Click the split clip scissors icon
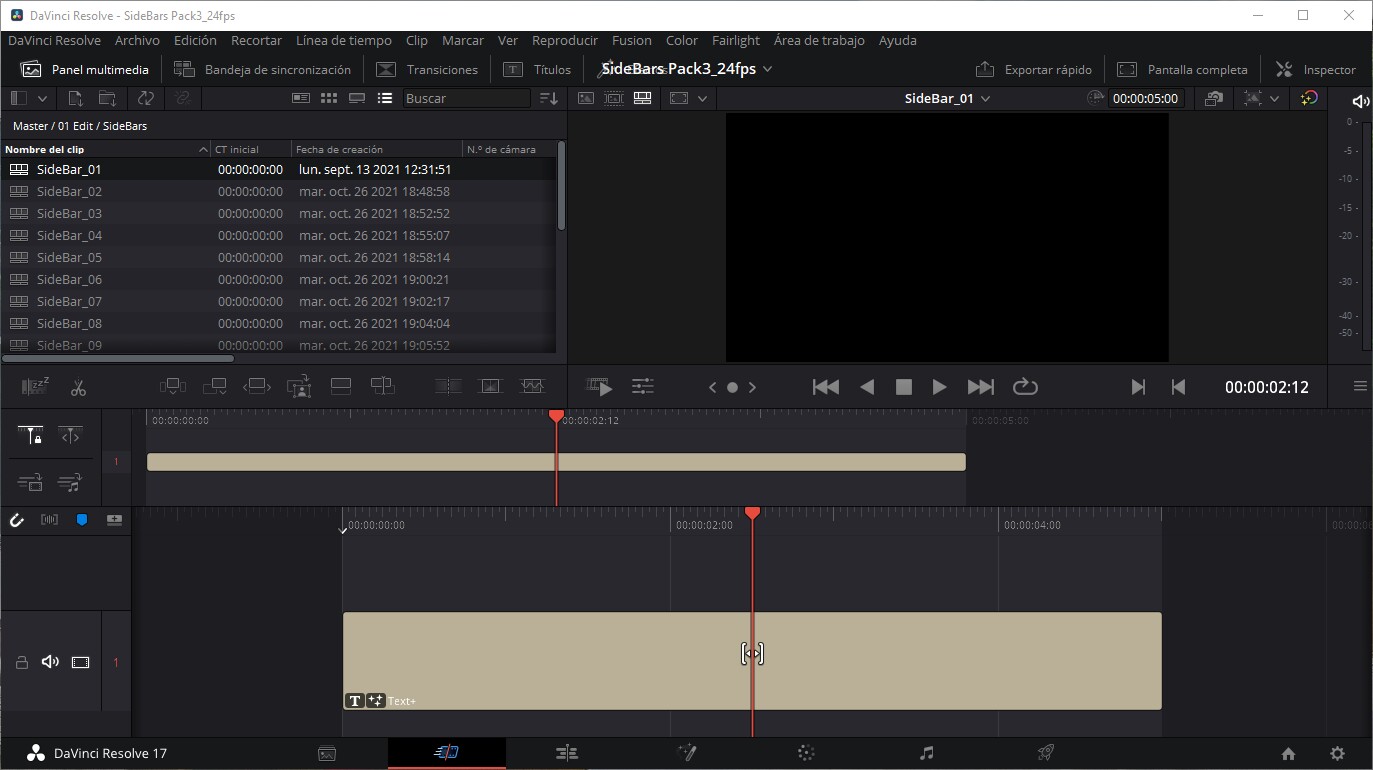The width and height of the screenshot is (1373, 770). 79,387
